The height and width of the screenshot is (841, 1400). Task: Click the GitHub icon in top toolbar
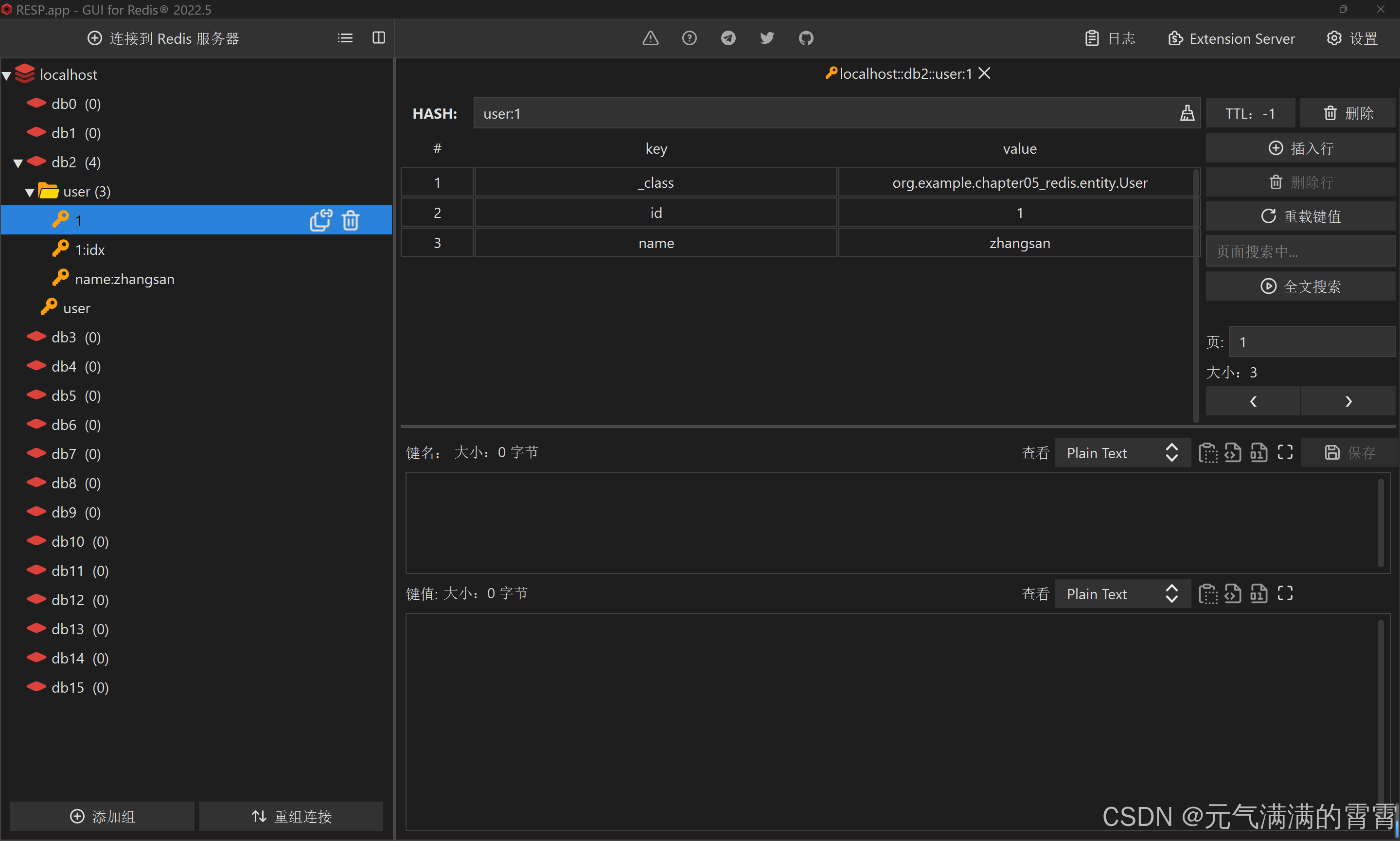pyautogui.click(x=806, y=38)
